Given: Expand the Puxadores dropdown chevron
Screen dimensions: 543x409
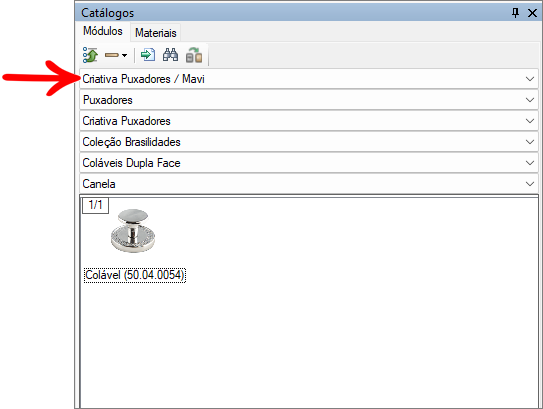Looking at the screenshot, I should [x=529, y=100].
